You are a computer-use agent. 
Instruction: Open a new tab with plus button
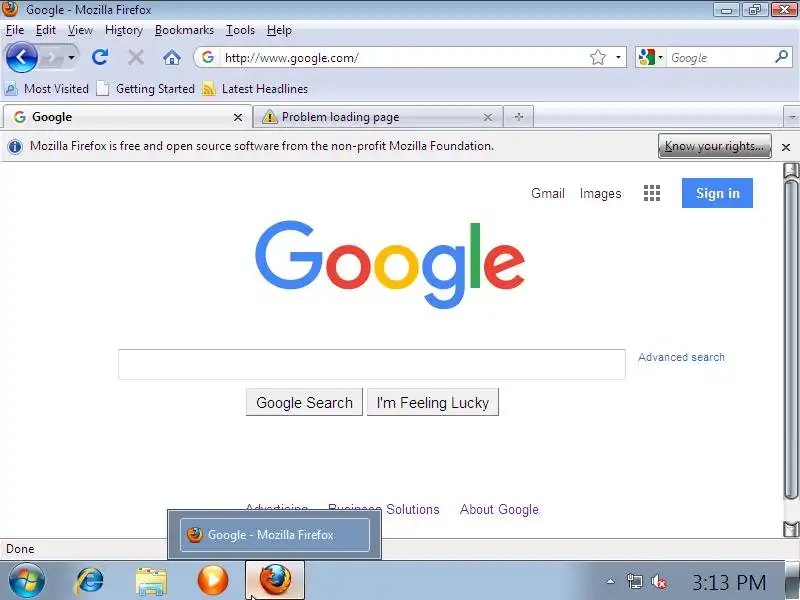pos(519,117)
